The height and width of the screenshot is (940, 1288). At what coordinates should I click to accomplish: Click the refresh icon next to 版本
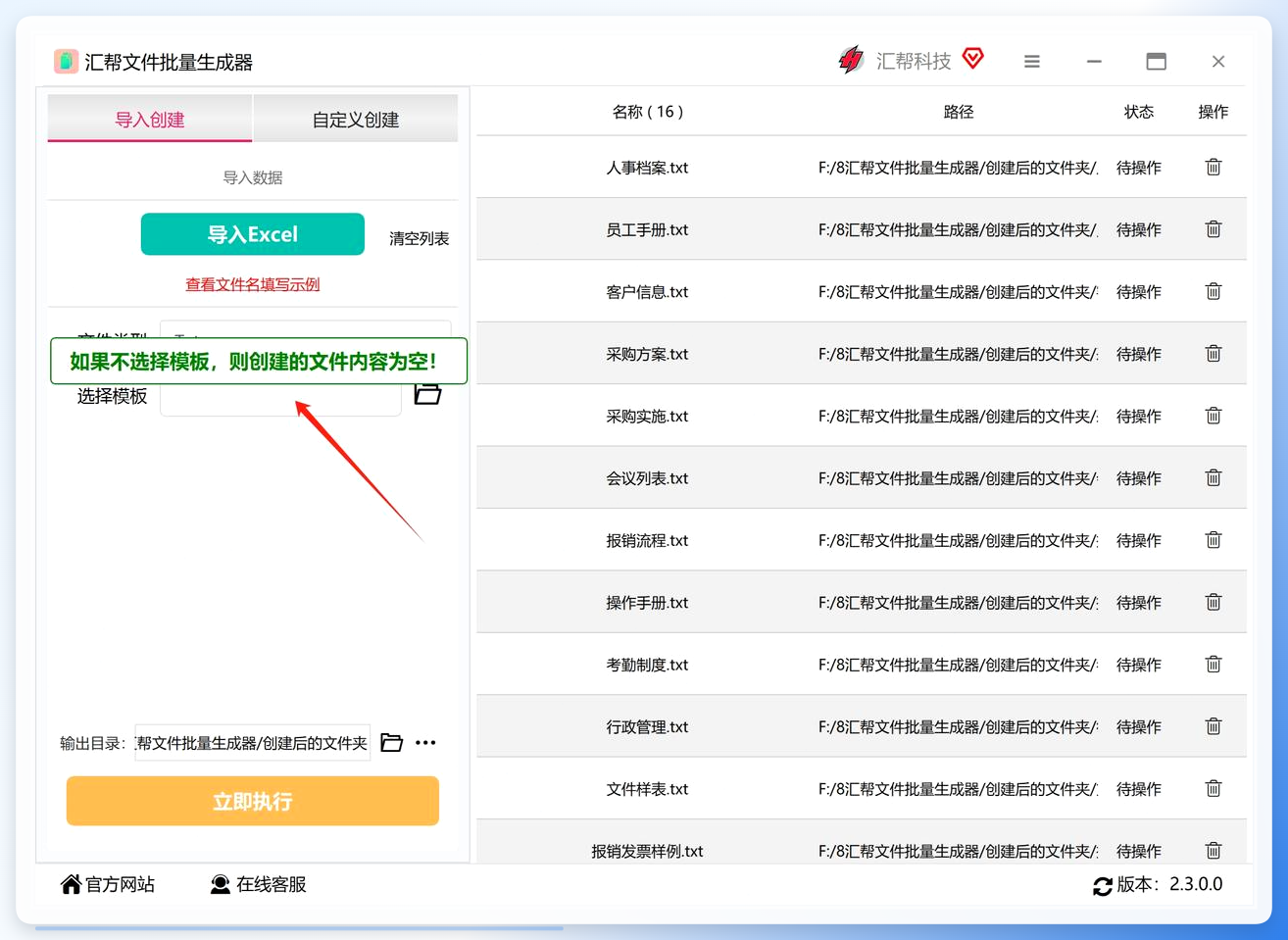pos(1103,886)
